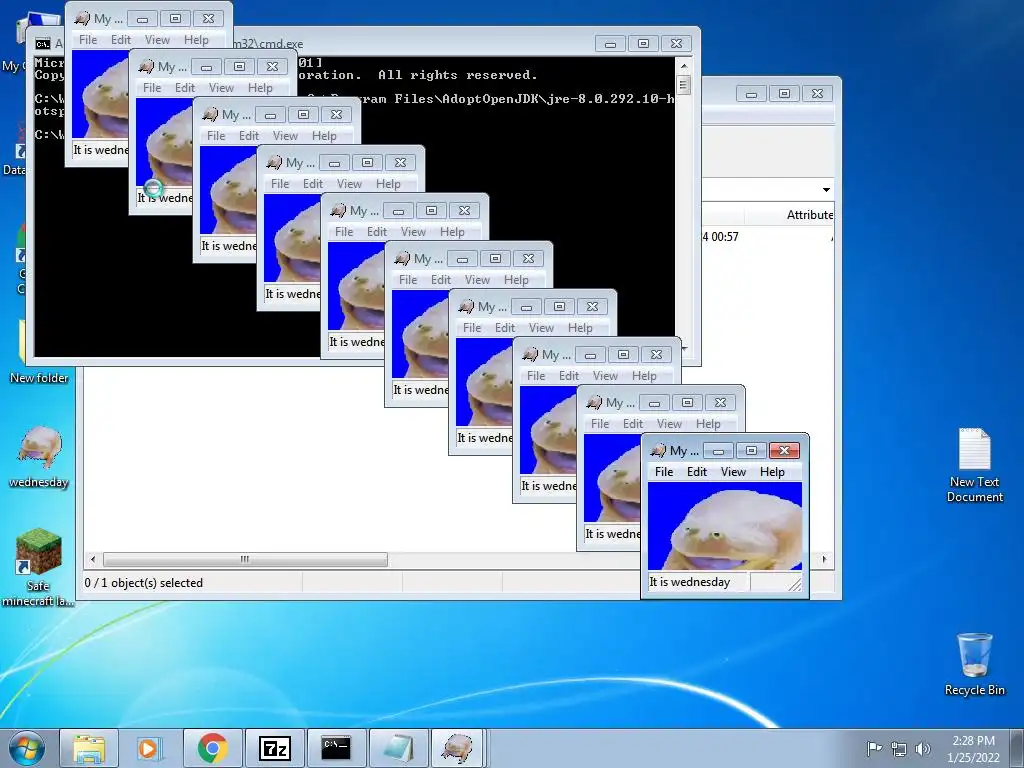Viewport: 1024px width, 768px height.
Task: Click the Show desktop strip
Action: [1018, 748]
